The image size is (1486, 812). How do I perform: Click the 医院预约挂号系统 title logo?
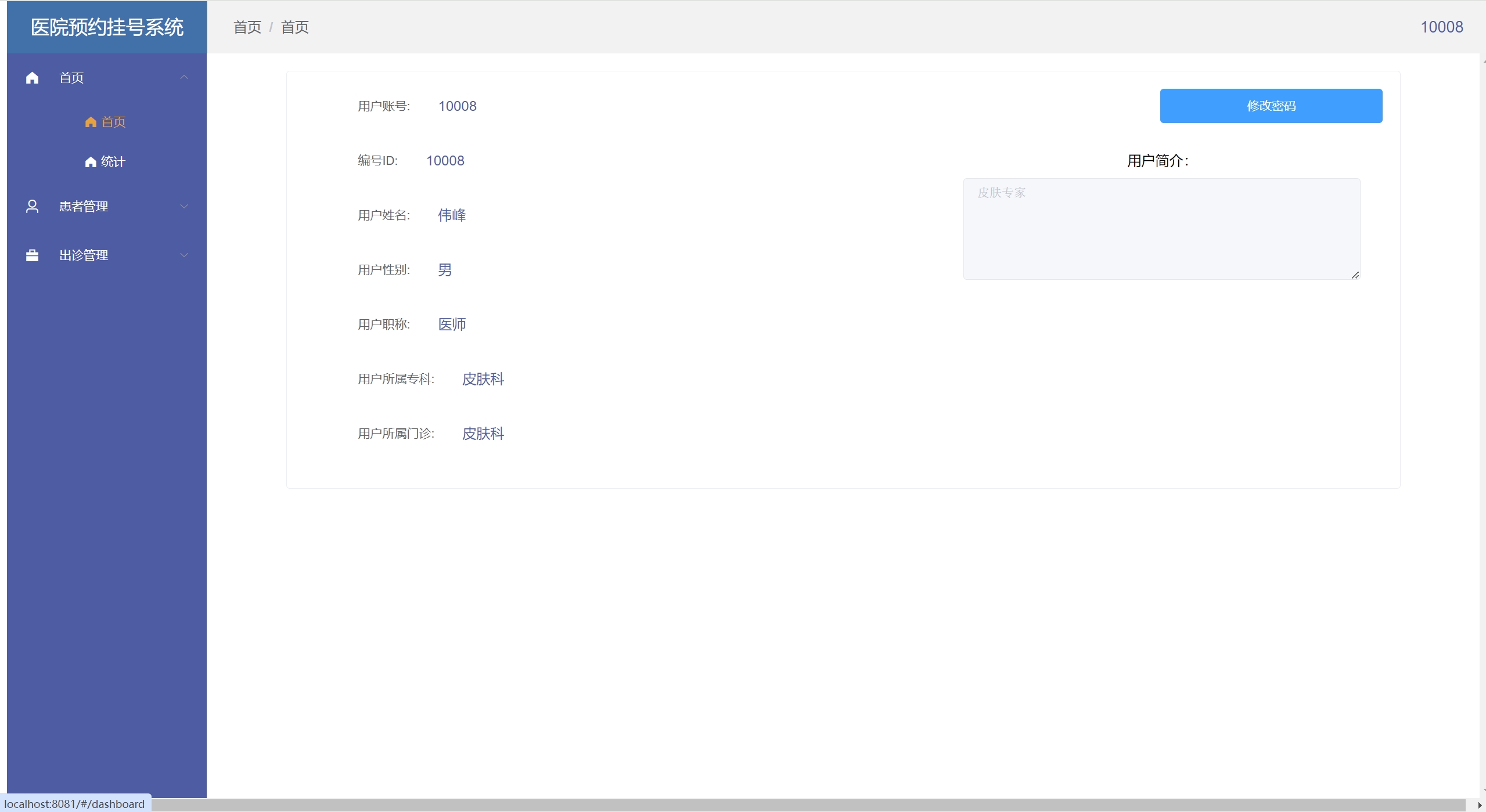point(107,27)
